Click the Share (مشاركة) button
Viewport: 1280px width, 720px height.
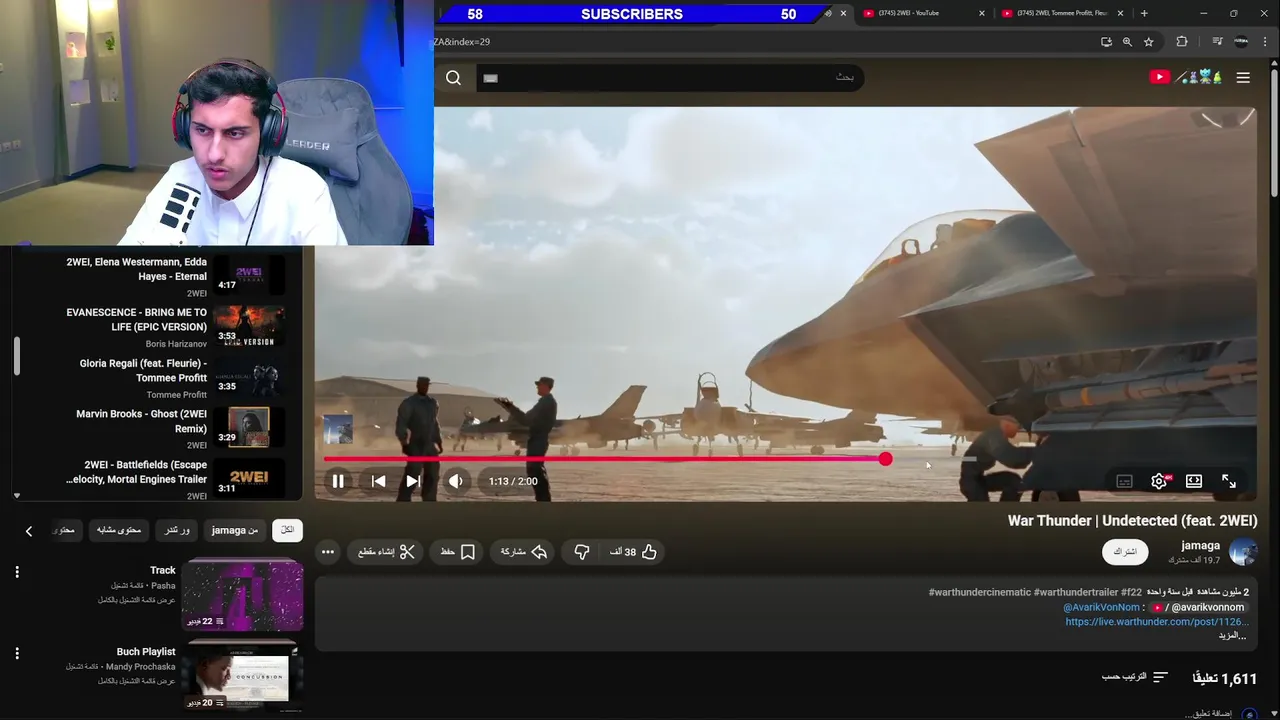(x=525, y=552)
